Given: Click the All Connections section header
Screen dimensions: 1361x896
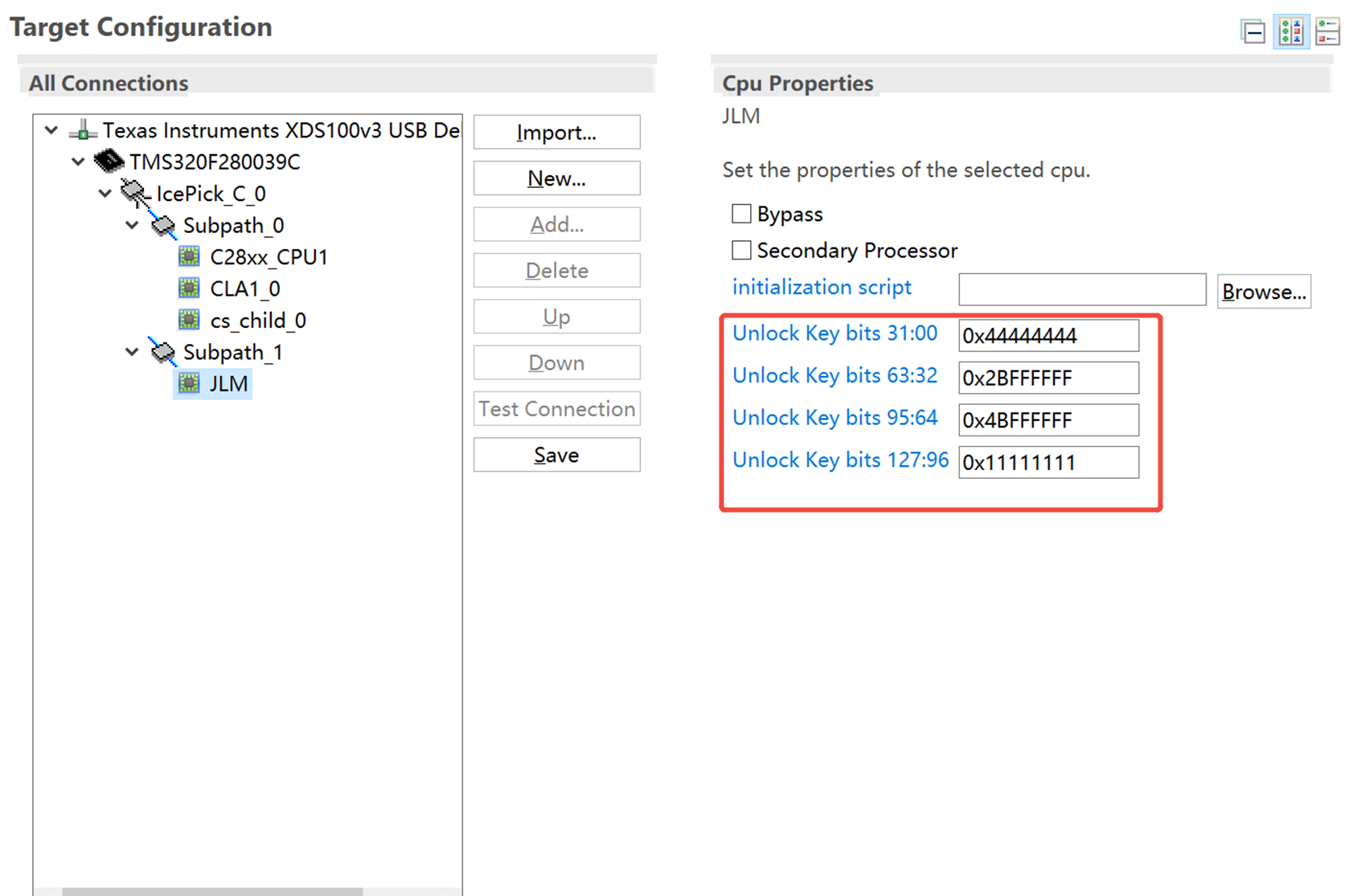Looking at the screenshot, I should (x=109, y=83).
